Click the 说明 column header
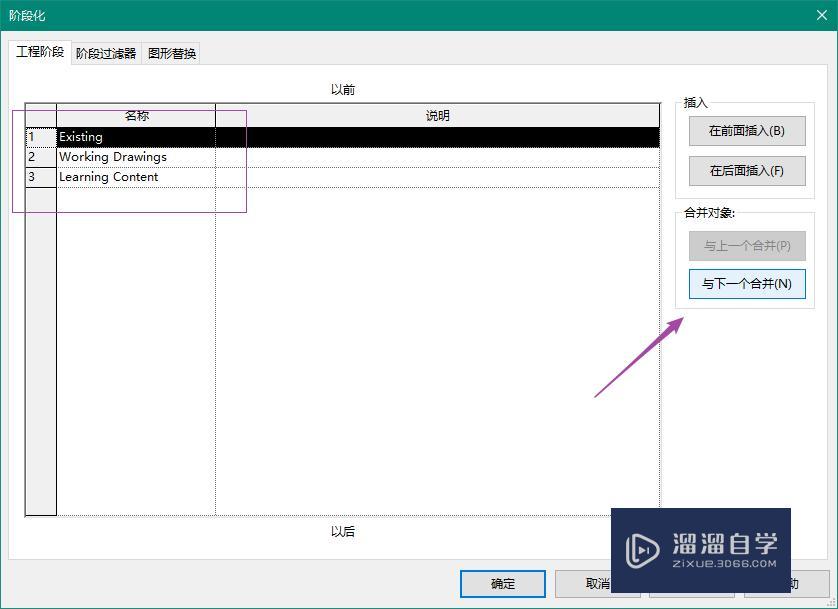The image size is (838, 609). tap(438, 115)
